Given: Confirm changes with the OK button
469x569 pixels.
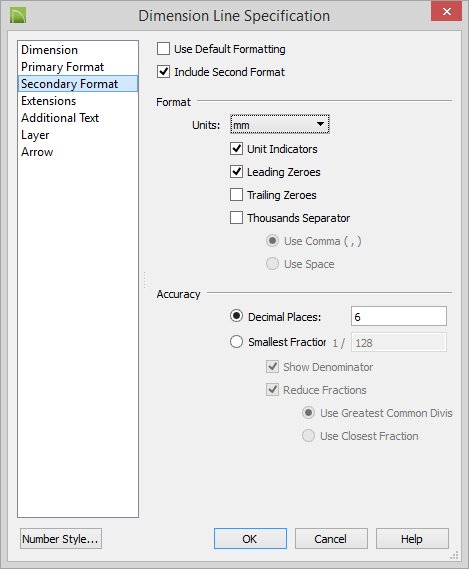Looking at the screenshot, I should tap(250, 539).
